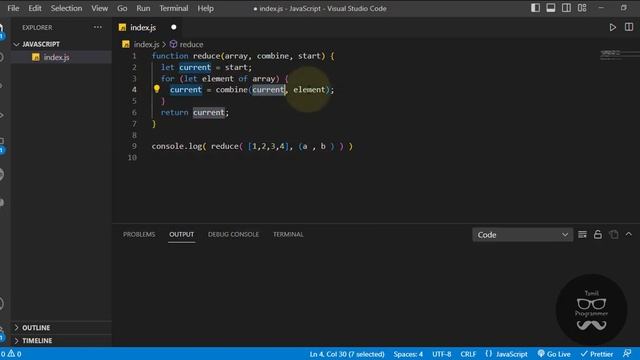Viewport: 640px width, 360px height.
Task: Open the output log file icon
Action: click(613, 235)
